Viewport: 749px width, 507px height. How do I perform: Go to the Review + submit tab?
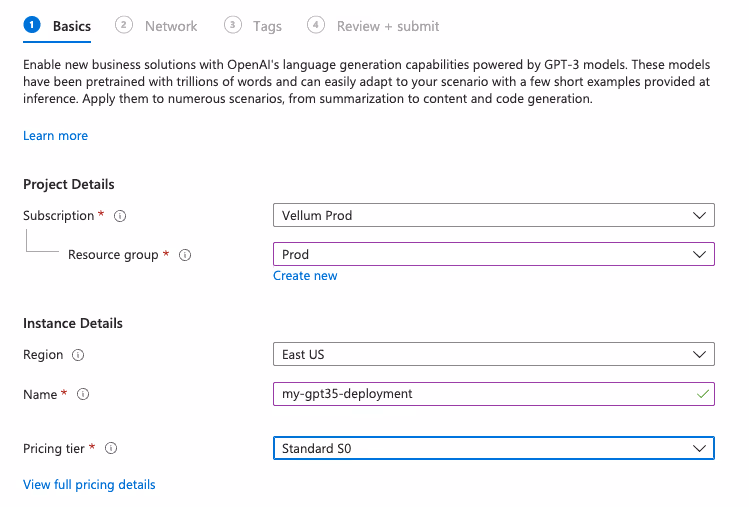[387, 26]
